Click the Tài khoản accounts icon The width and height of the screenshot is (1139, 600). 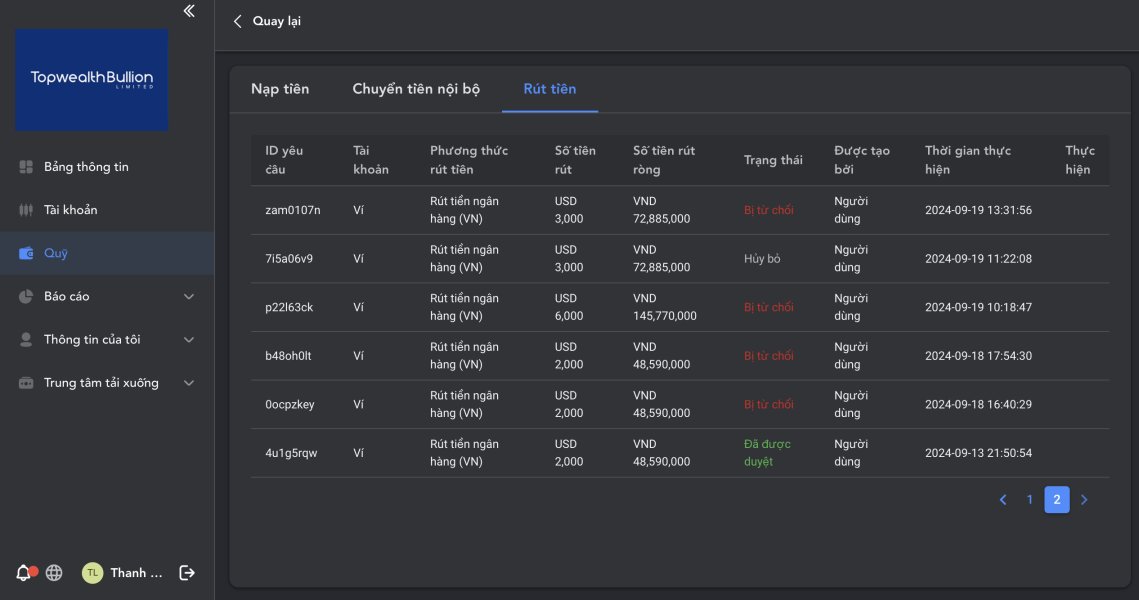(x=27, y=210)
